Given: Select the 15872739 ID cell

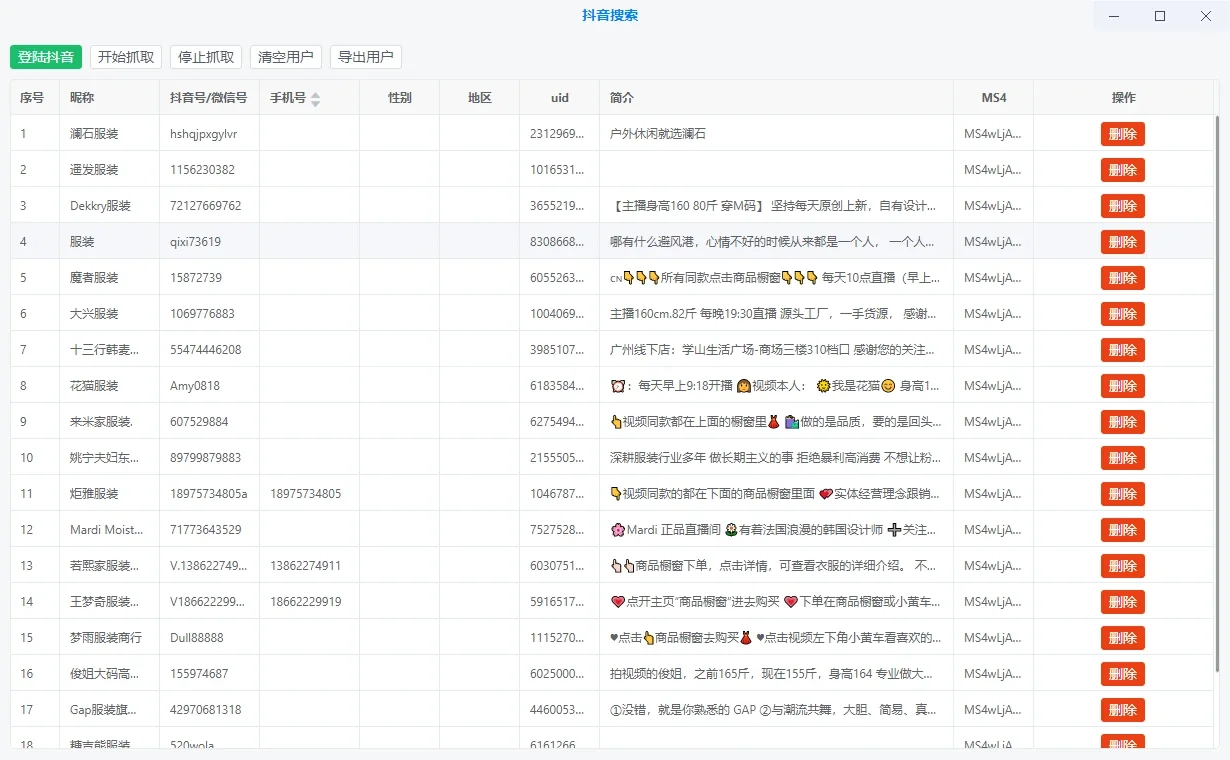Looking at the screenshot, I should pyautogui.click(x=209, y=278).
